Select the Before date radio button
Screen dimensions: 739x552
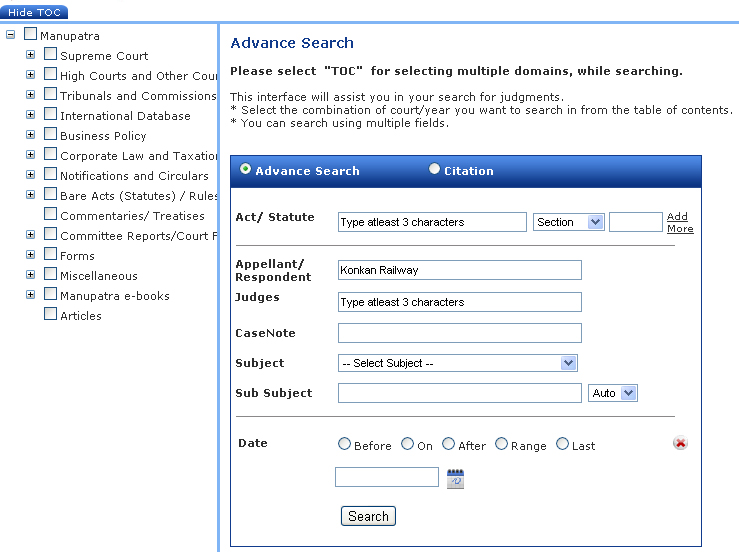click(x=345, y=444)
